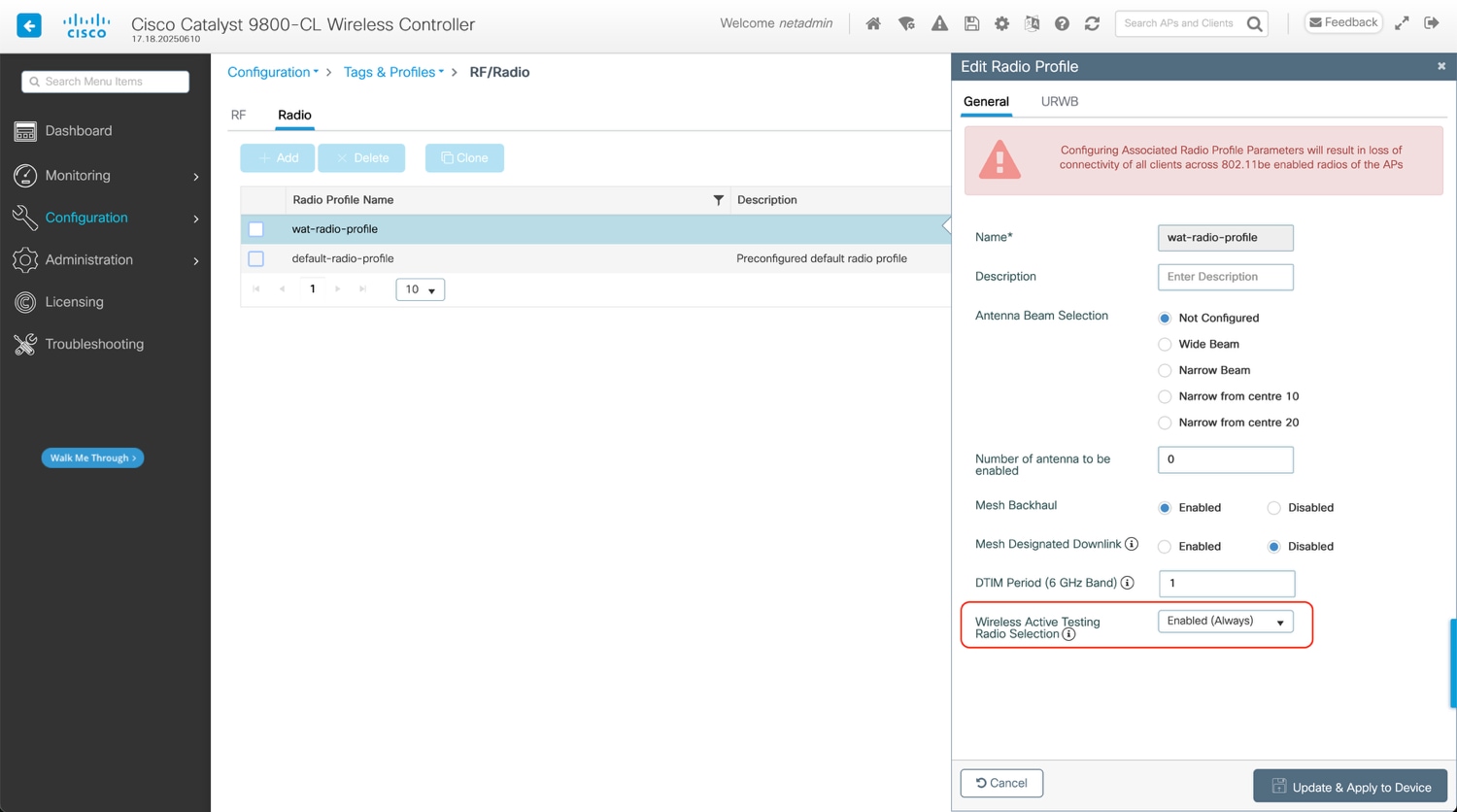Click the Help question mark icon

point(1062,22)
